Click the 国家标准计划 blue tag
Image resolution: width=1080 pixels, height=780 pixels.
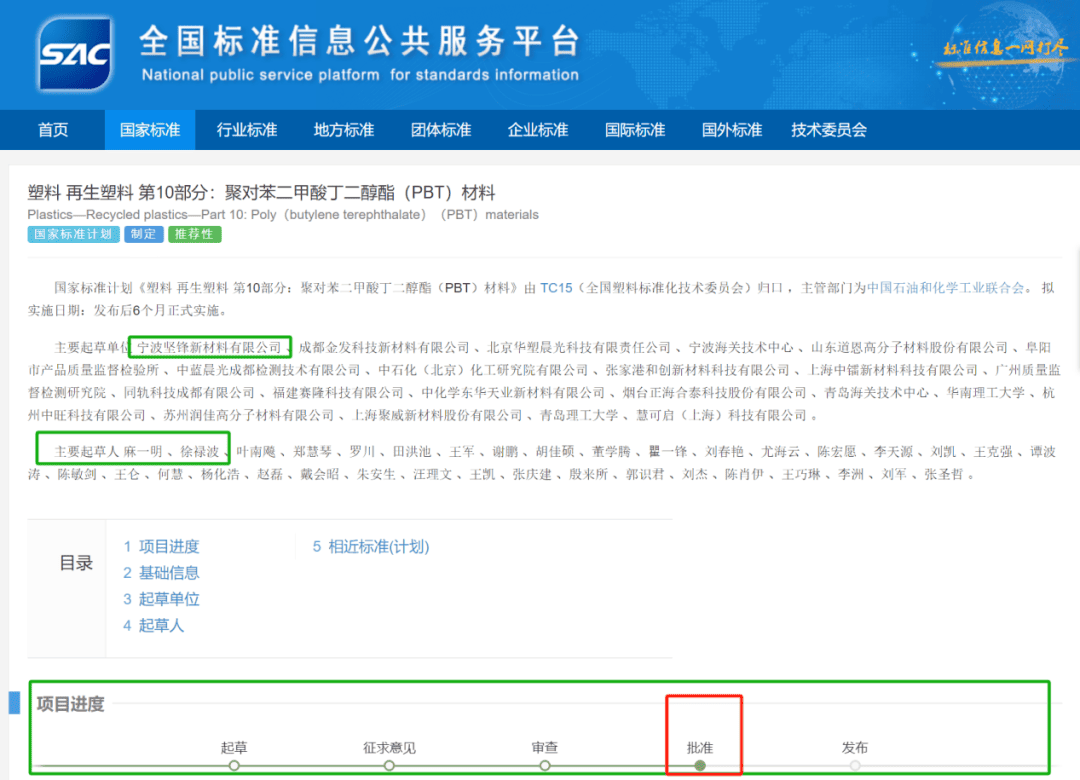click(x=73, y=234)
